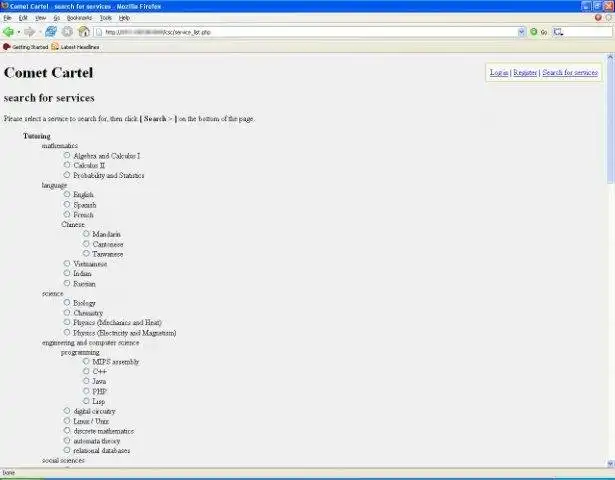The image size is (615, 480).
Task: Open the View menu
Action: click(40, 18)
